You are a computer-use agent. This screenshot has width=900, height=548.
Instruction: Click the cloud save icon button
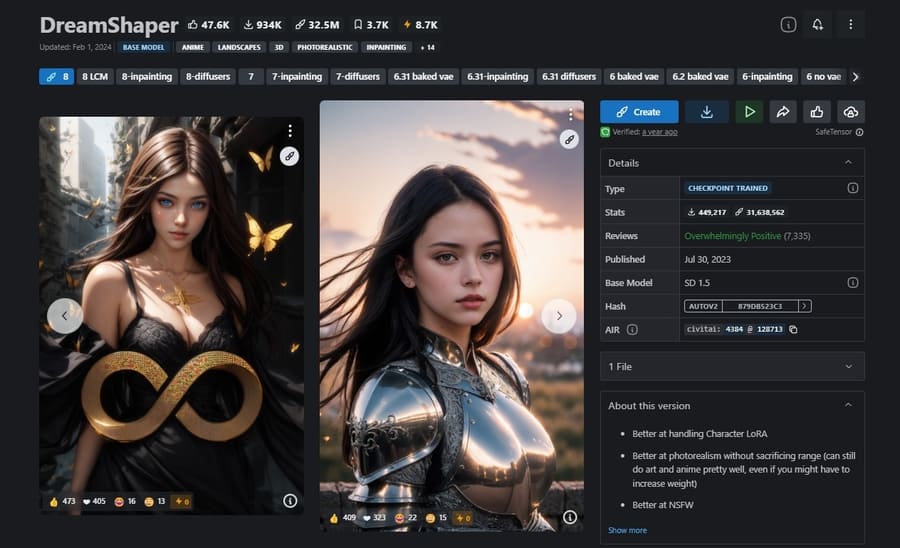(851, 112)
